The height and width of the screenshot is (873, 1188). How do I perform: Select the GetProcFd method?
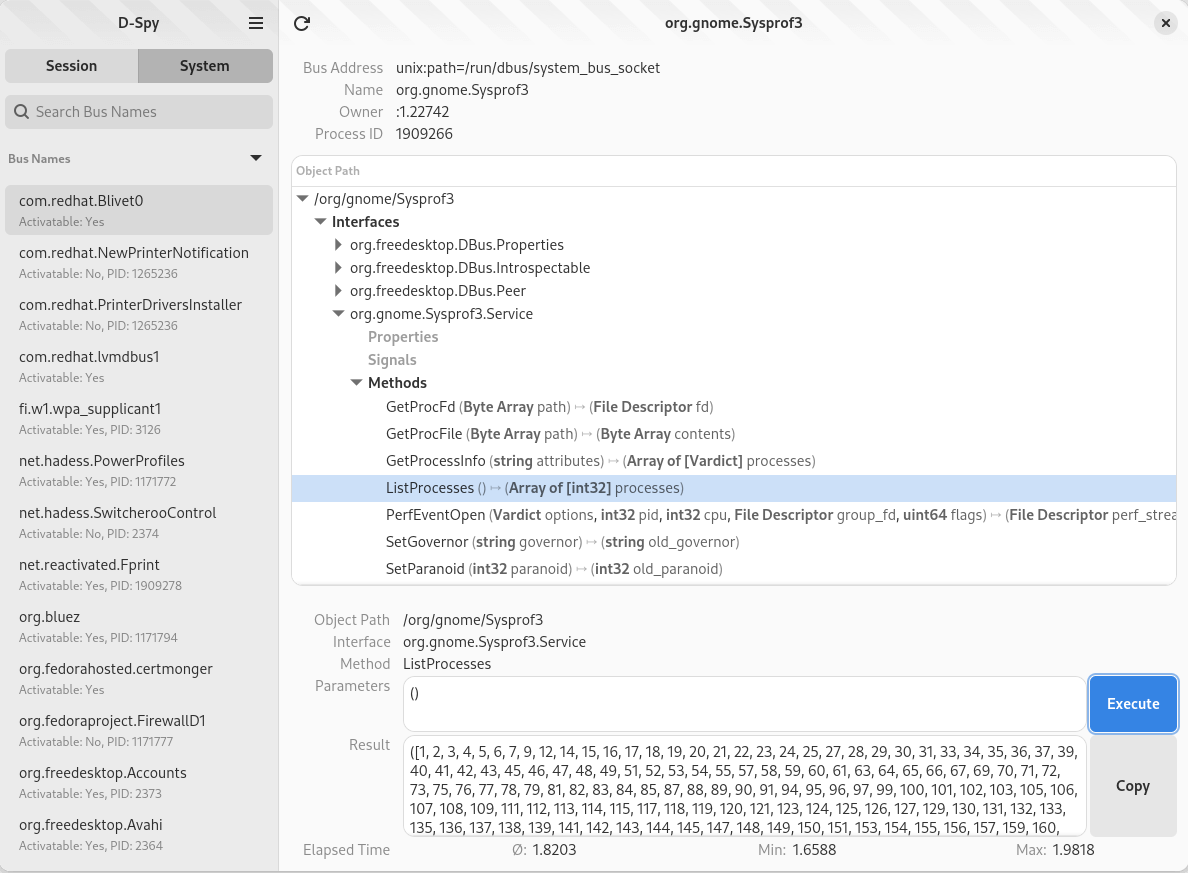click(733, 407)
